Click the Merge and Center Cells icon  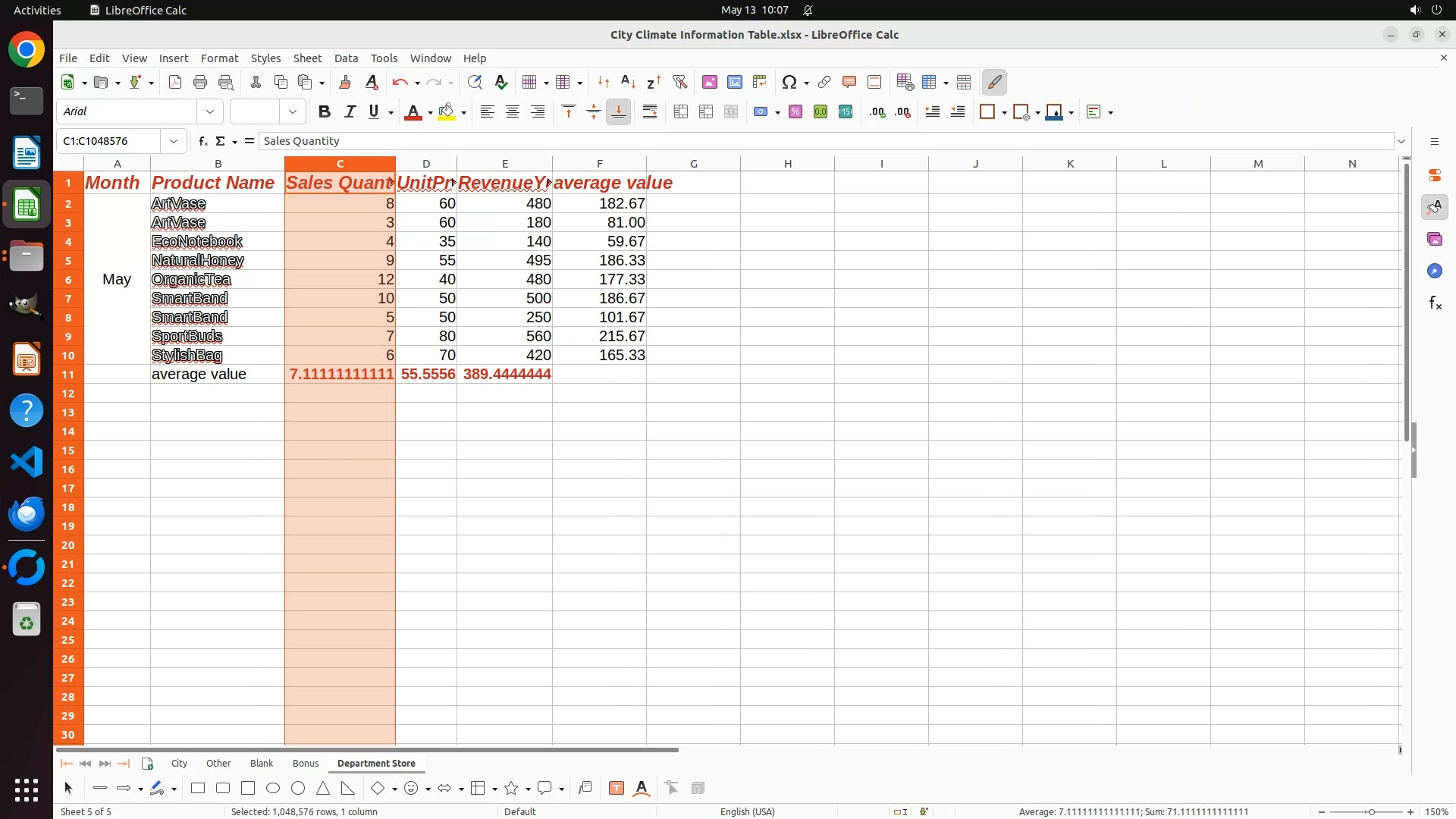[680, 111]
